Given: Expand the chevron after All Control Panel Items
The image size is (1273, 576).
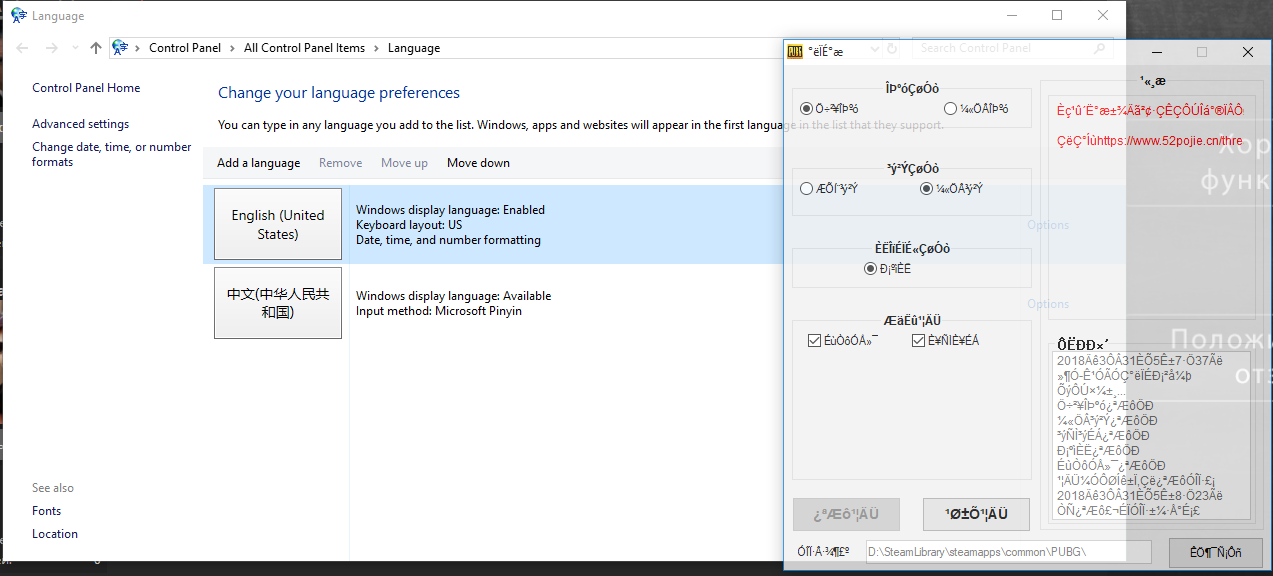Looking at the screenshot, I should point(376,48).
